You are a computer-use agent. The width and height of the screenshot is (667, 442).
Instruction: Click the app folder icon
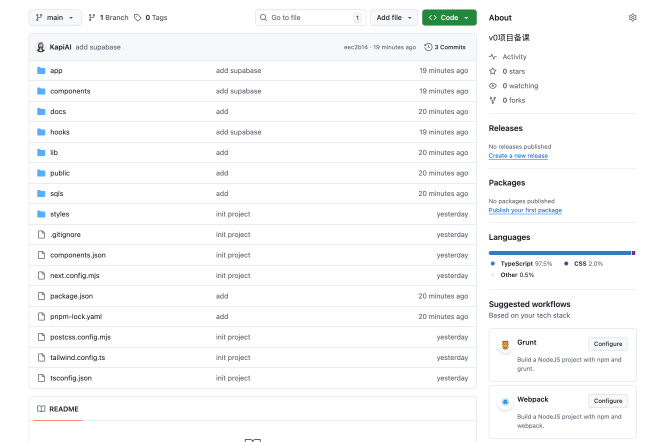(41, 70)
